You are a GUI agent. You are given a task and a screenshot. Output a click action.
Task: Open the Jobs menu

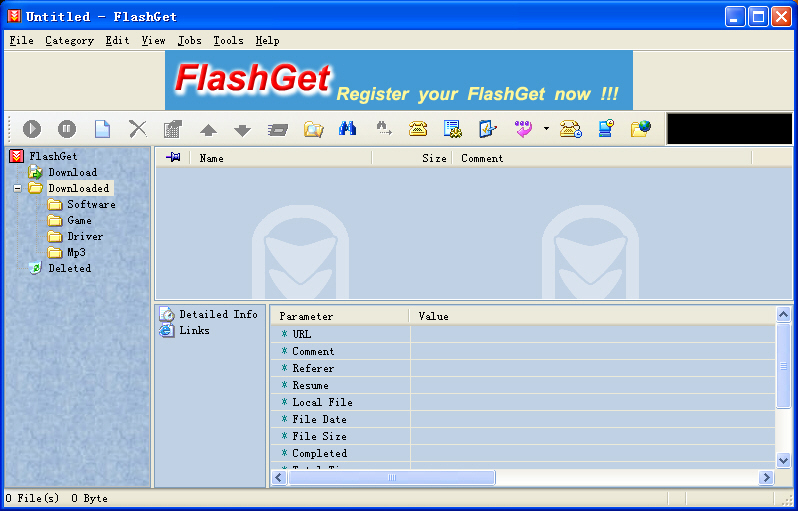[x=189, y=41]
